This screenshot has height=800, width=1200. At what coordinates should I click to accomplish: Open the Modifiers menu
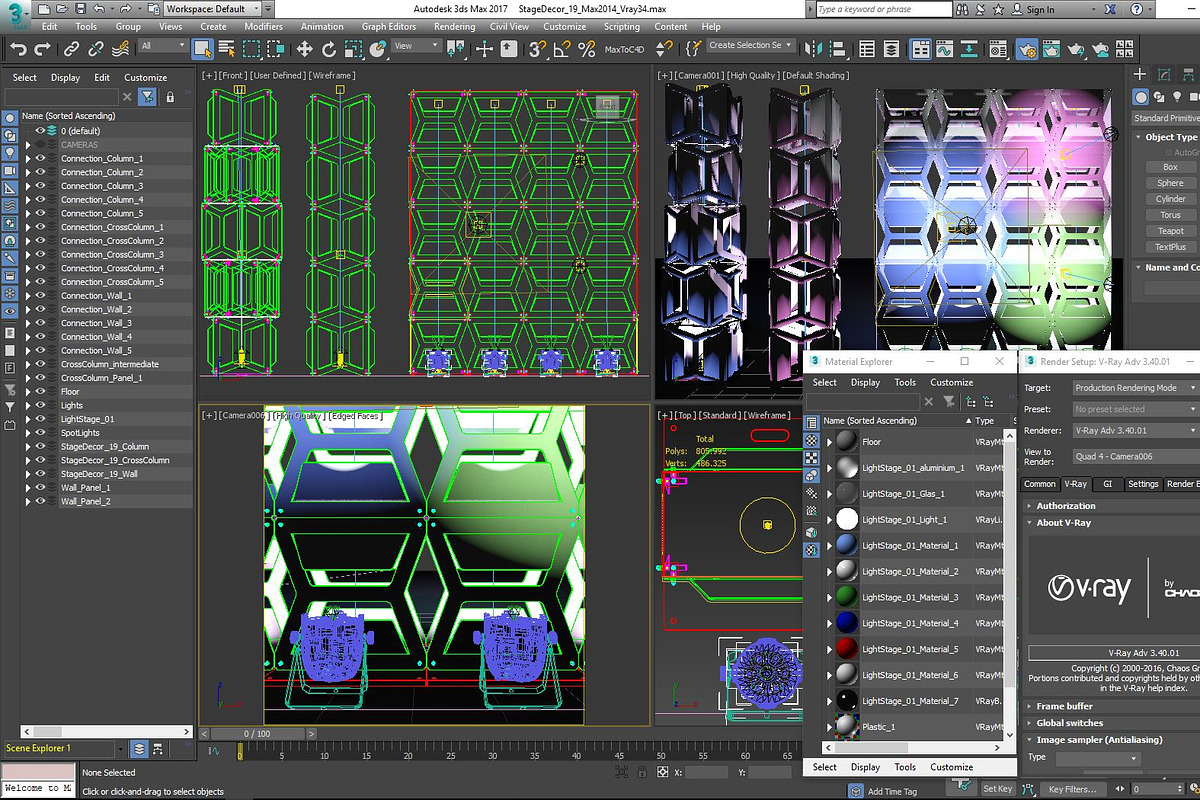263,27
